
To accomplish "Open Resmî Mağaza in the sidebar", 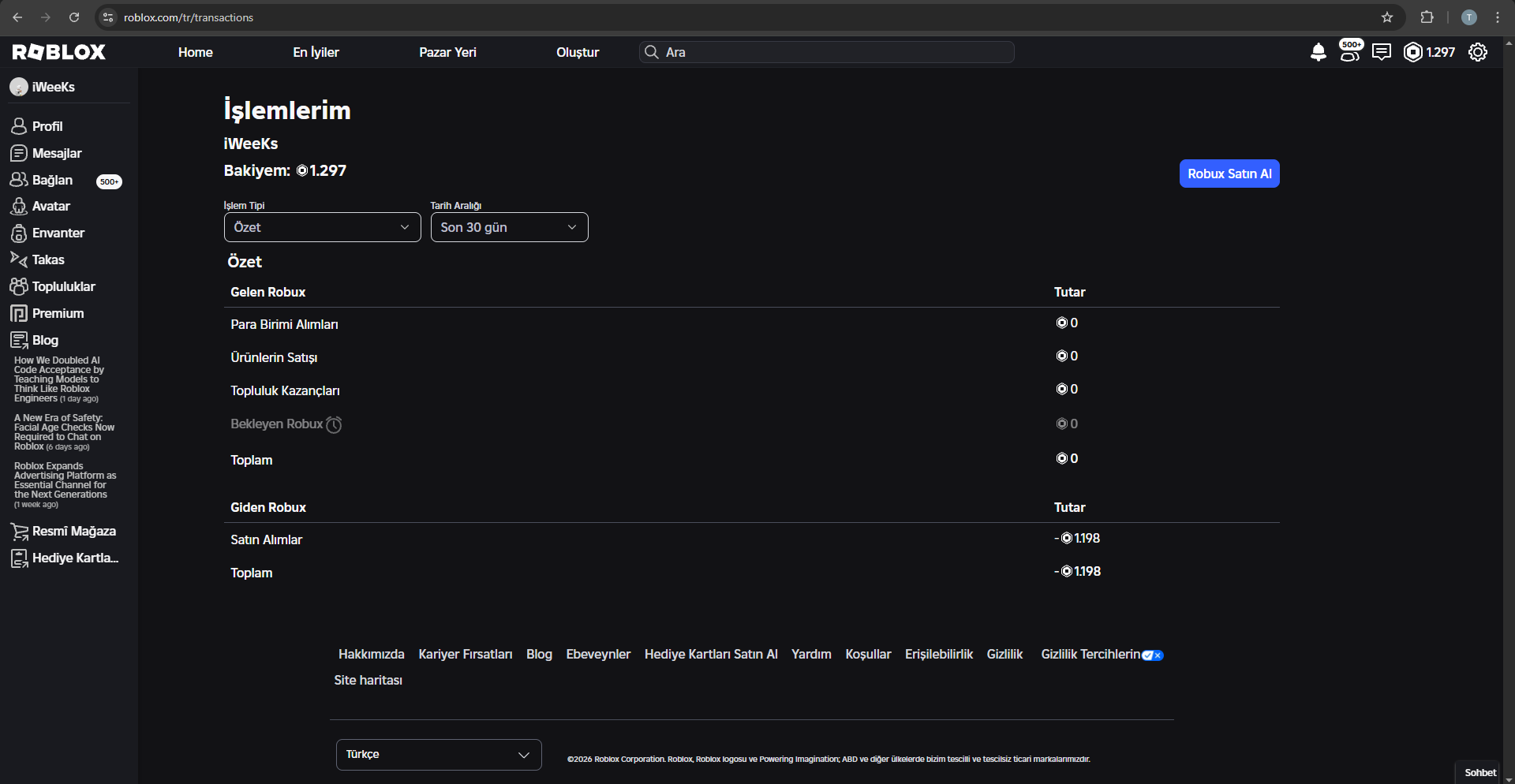I will click(63, 532).
